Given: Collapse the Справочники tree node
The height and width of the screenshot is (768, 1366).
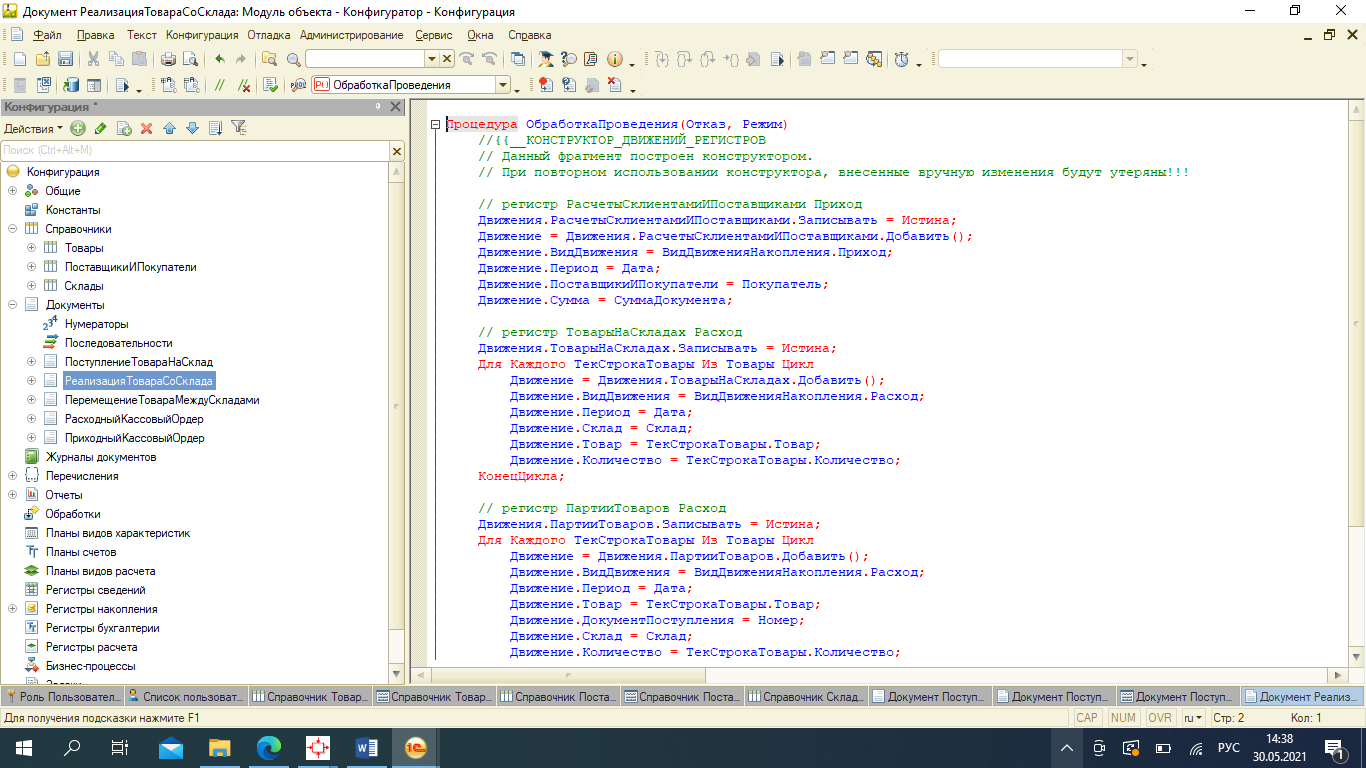Looking at the screenshot, I should pos(12,229).
